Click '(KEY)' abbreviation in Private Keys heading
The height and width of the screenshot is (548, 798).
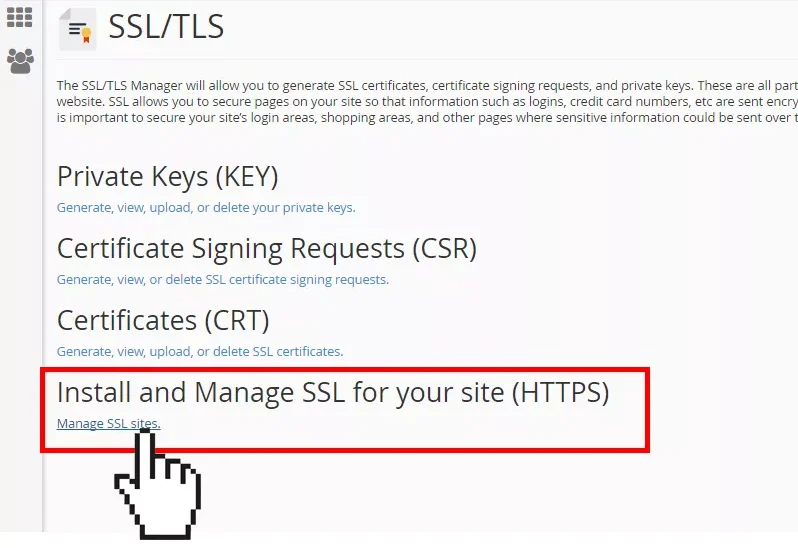247,177
